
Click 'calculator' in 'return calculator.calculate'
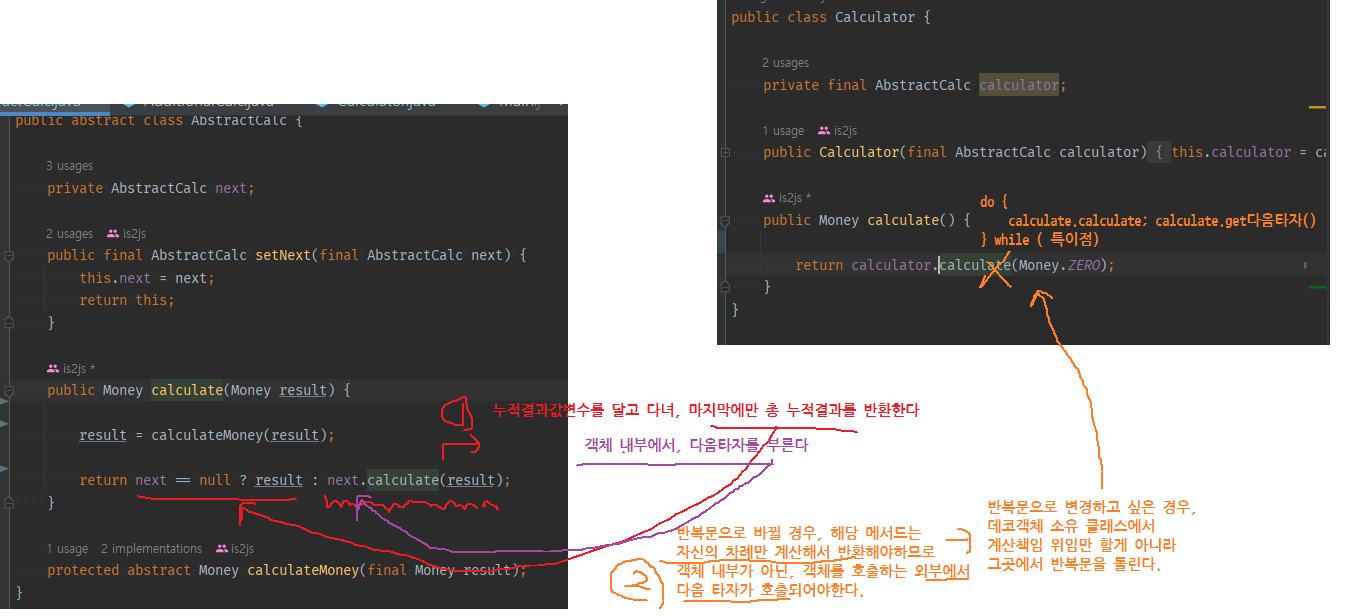click(891, 265)
